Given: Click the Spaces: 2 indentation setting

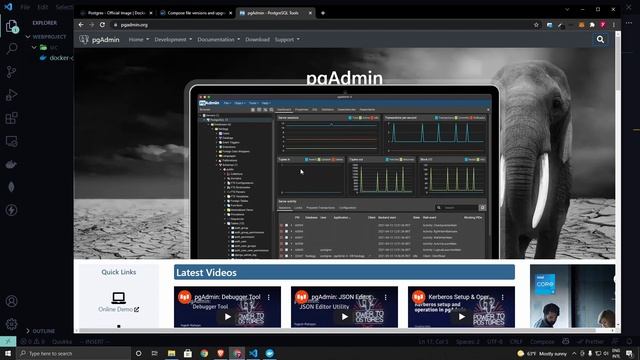Looking at the screenshot, I should tap(468, 342).
